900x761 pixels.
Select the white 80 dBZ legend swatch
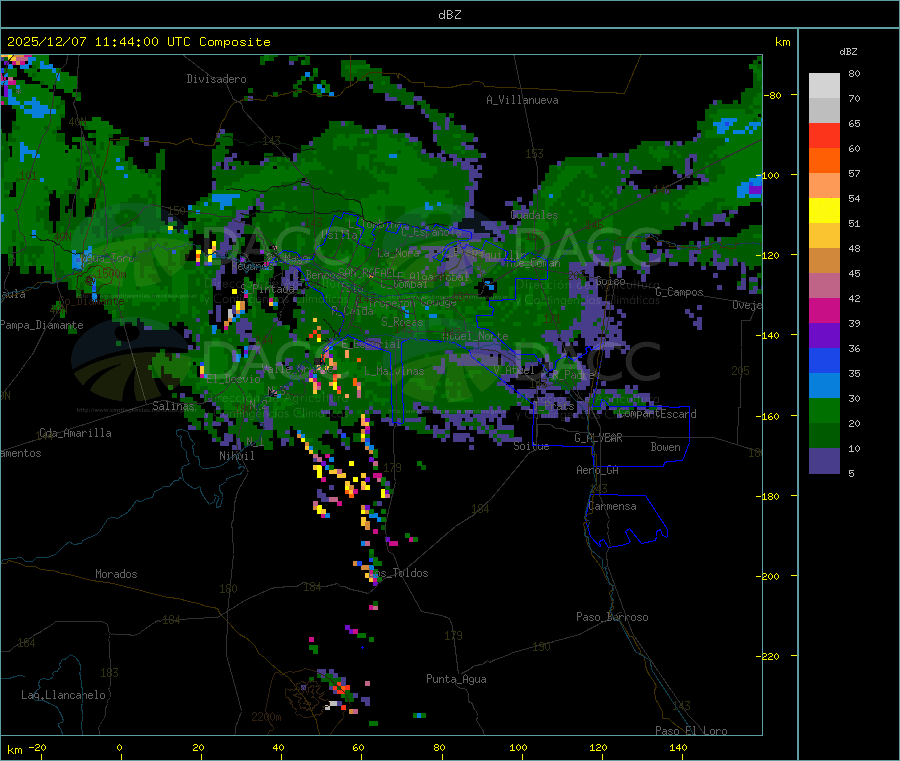tap(824, 86)
